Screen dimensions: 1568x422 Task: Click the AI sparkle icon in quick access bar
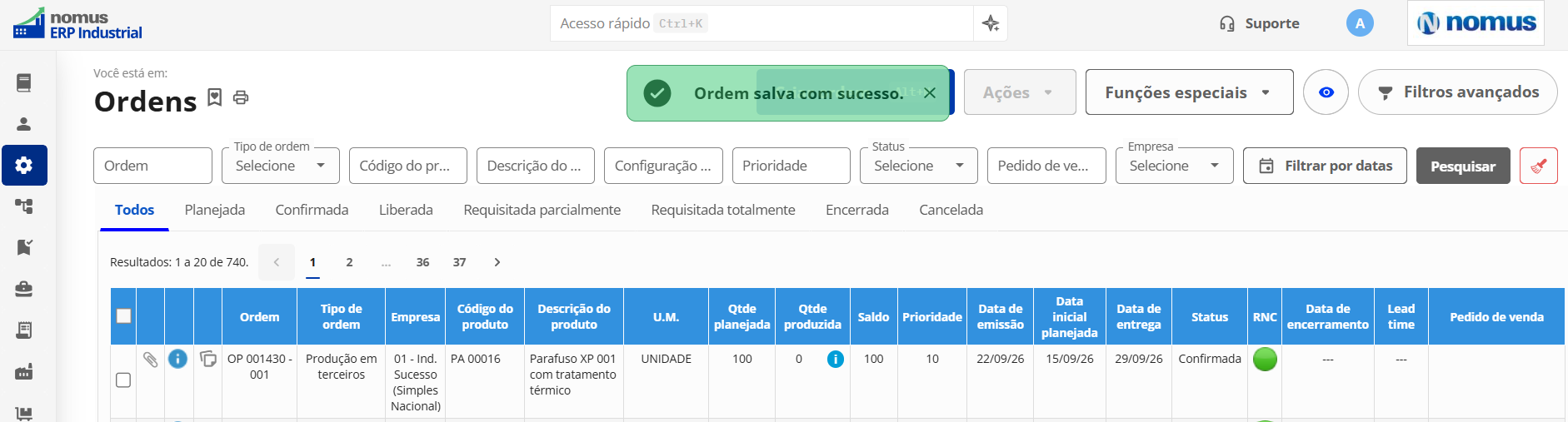click(991, 23)
